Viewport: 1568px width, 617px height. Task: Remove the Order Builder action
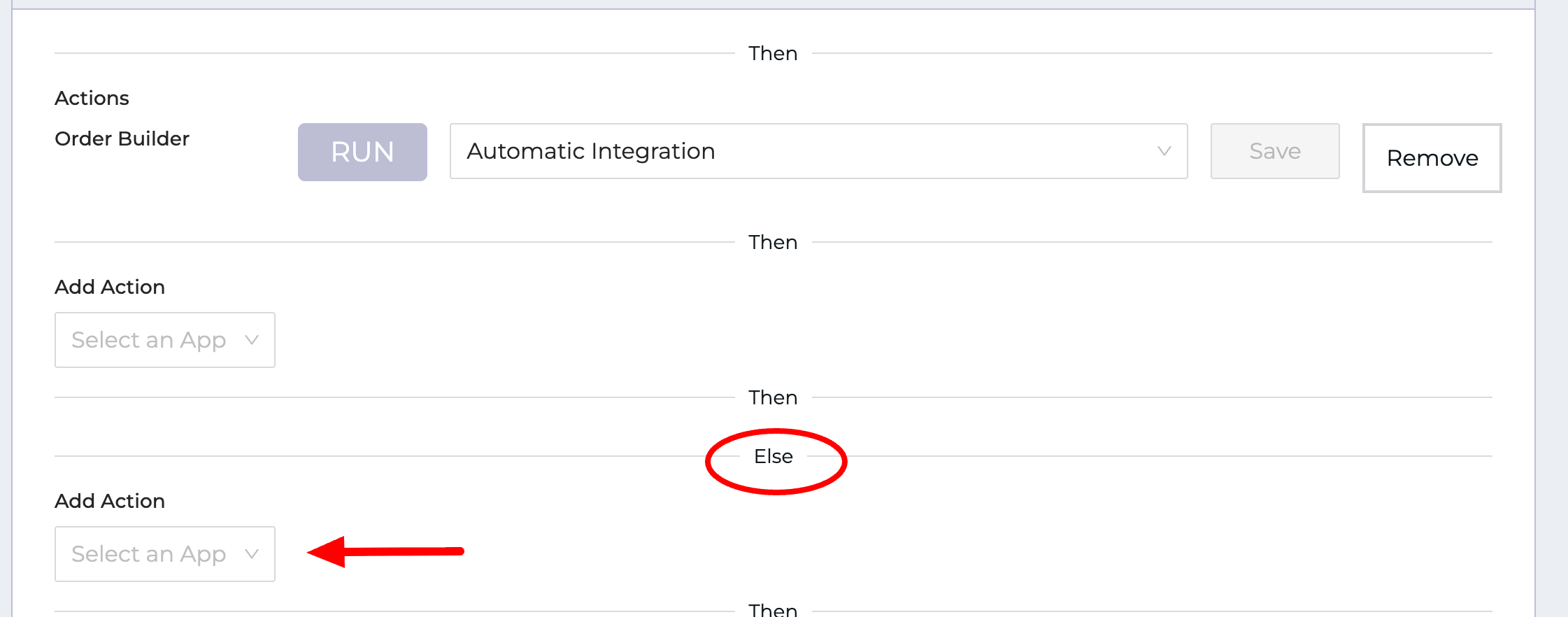pos(1432,158)
